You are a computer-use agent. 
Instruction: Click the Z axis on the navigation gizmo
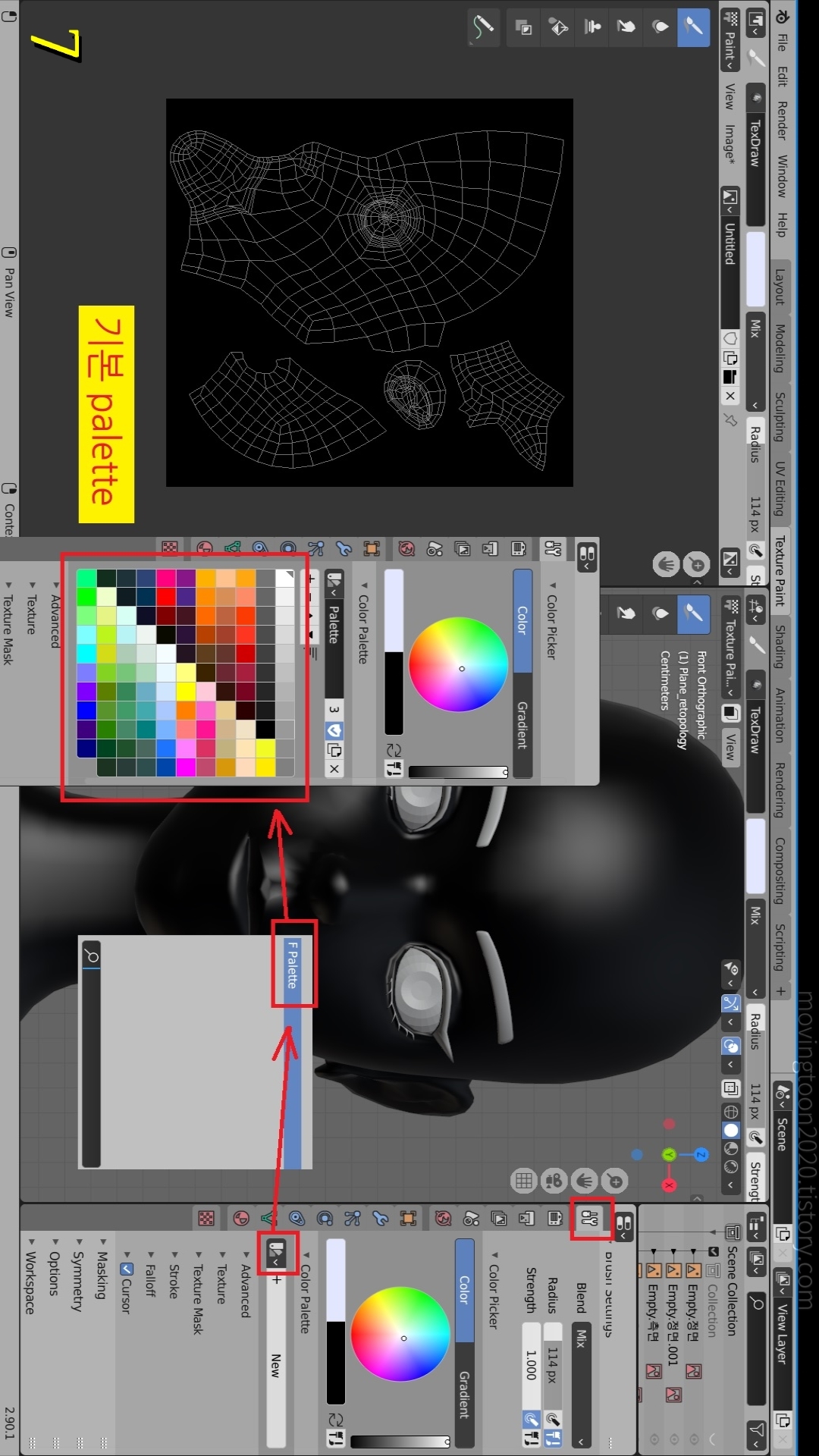(x=701, y=1154)
